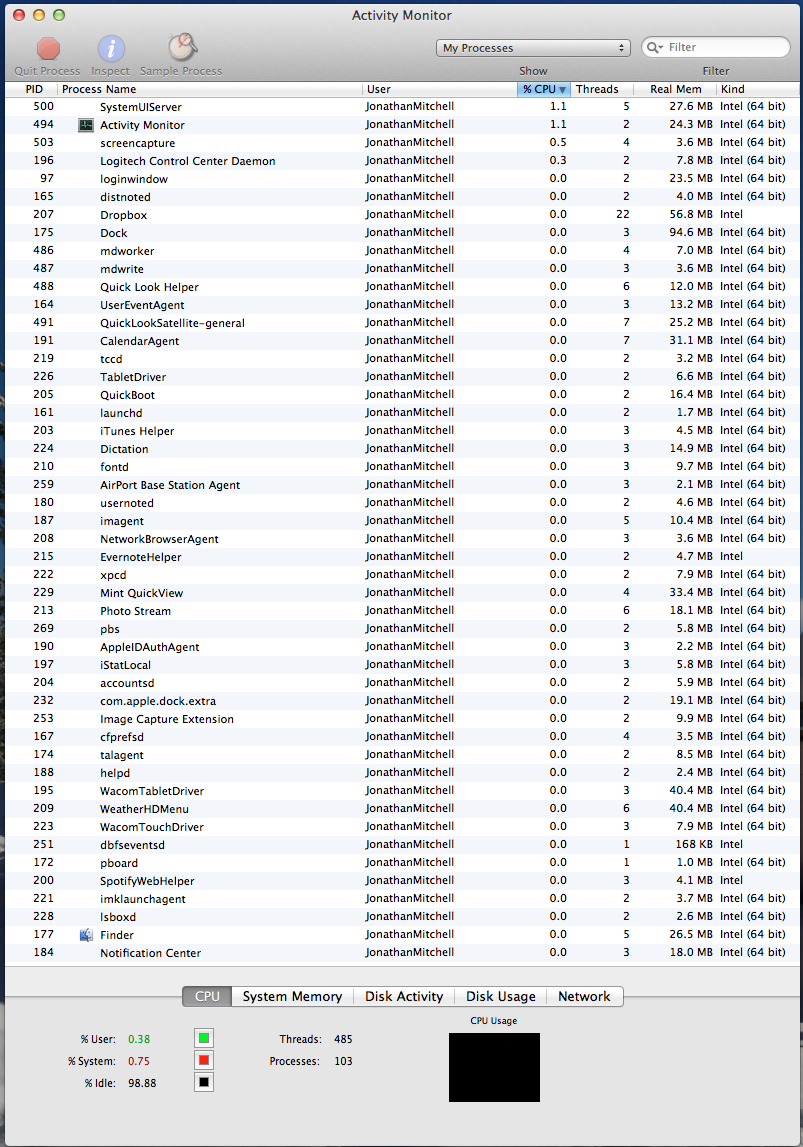Click the 94.6 MB memory value
The image size is (803, 1147).
tap(690, 233)
